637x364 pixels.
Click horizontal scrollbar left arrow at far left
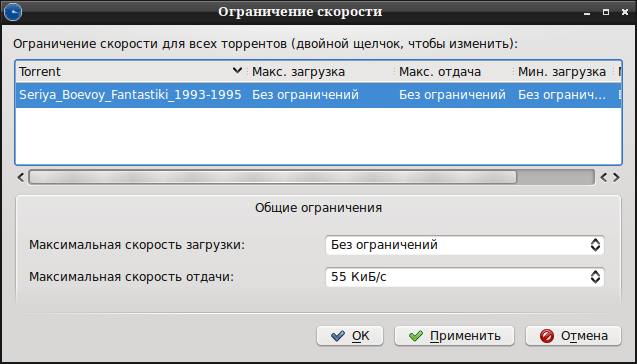click(x=21, y=178)
